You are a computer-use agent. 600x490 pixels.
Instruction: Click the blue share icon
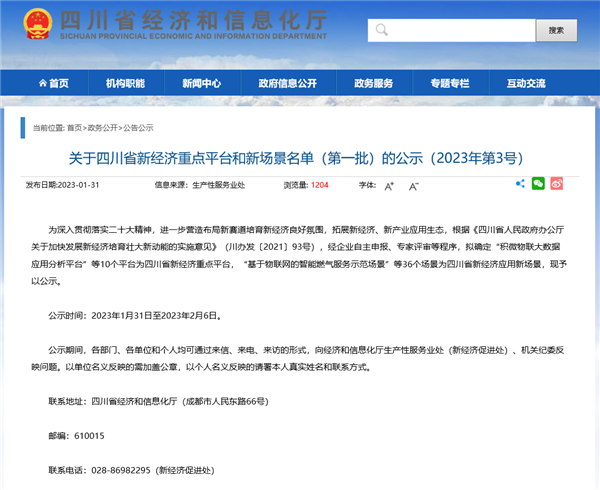[x=519, y=184]
